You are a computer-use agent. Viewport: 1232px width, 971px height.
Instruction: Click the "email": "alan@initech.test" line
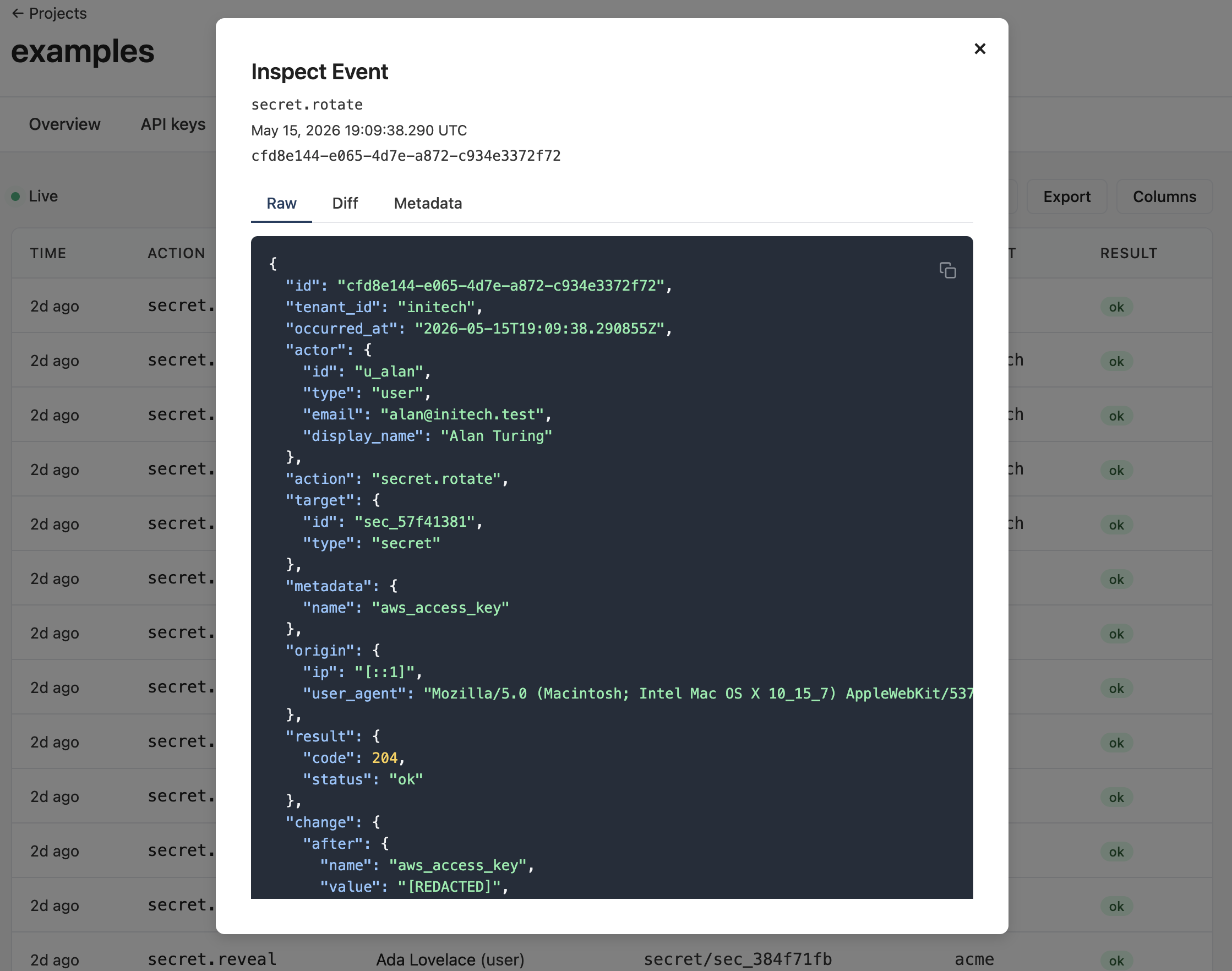coord(427,414)
